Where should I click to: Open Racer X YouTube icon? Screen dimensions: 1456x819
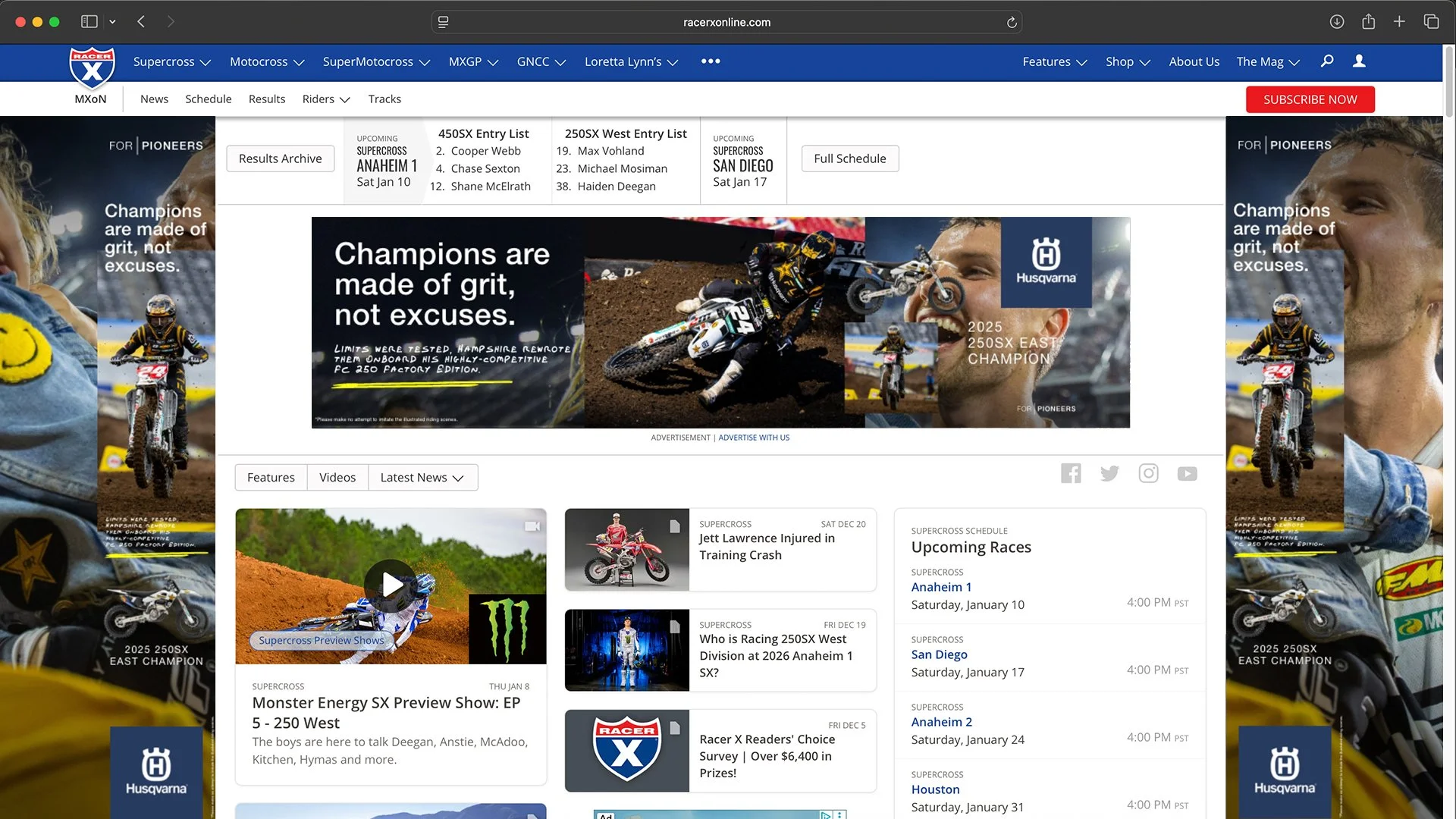tap(1187, 474)
